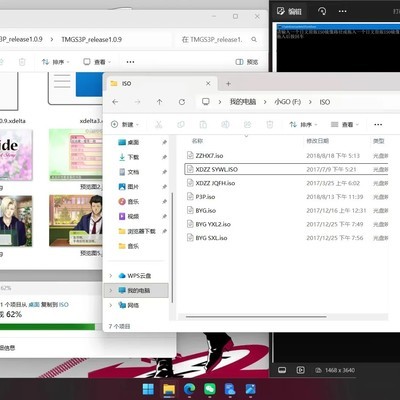Image resolution: width=400 pixels, height=400 pixels.
Task: Open 桌面 in the quick access sidebar
Action: tap(133, 142)
